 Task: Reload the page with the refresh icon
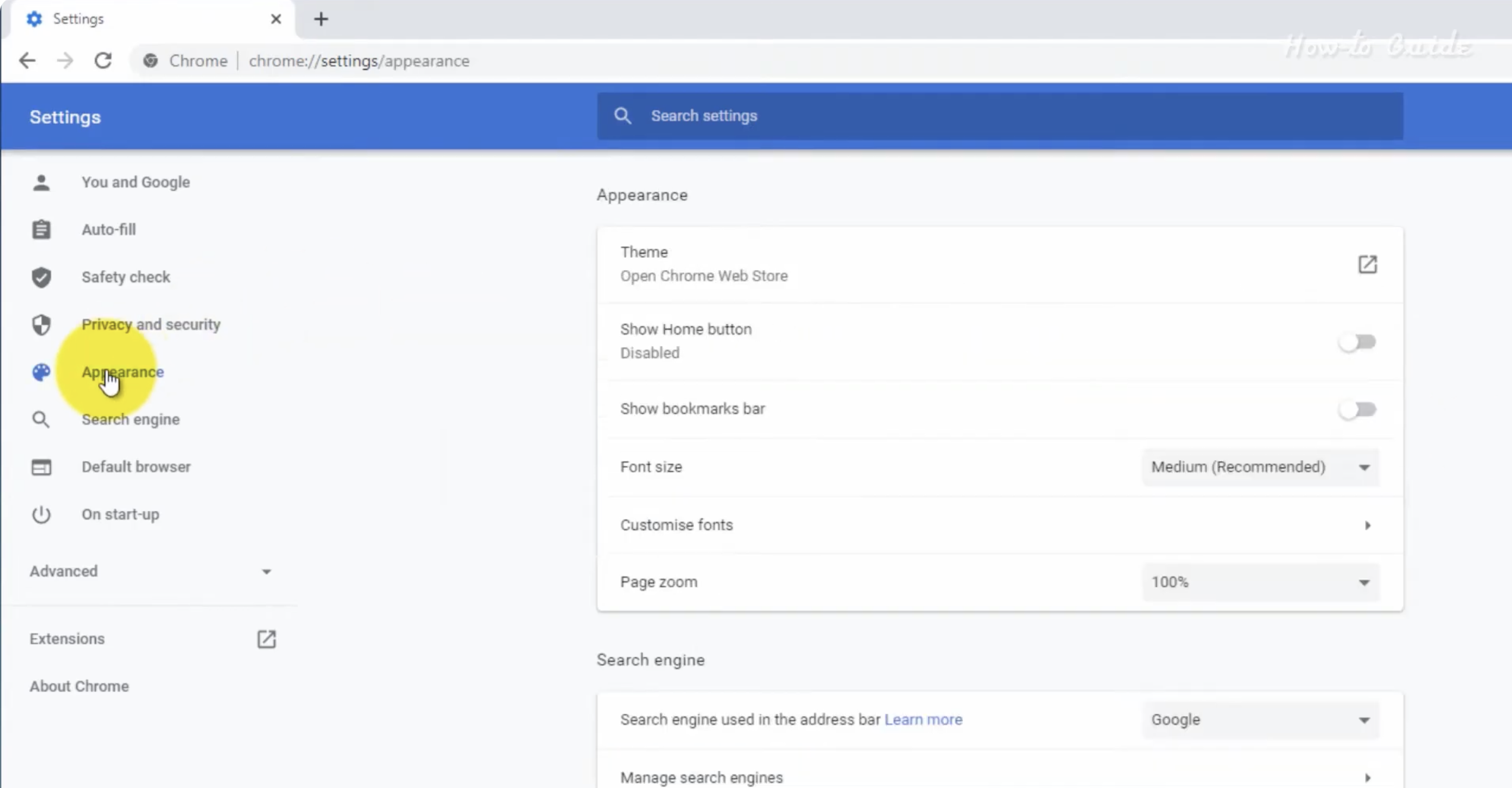[x=103, y=61]
